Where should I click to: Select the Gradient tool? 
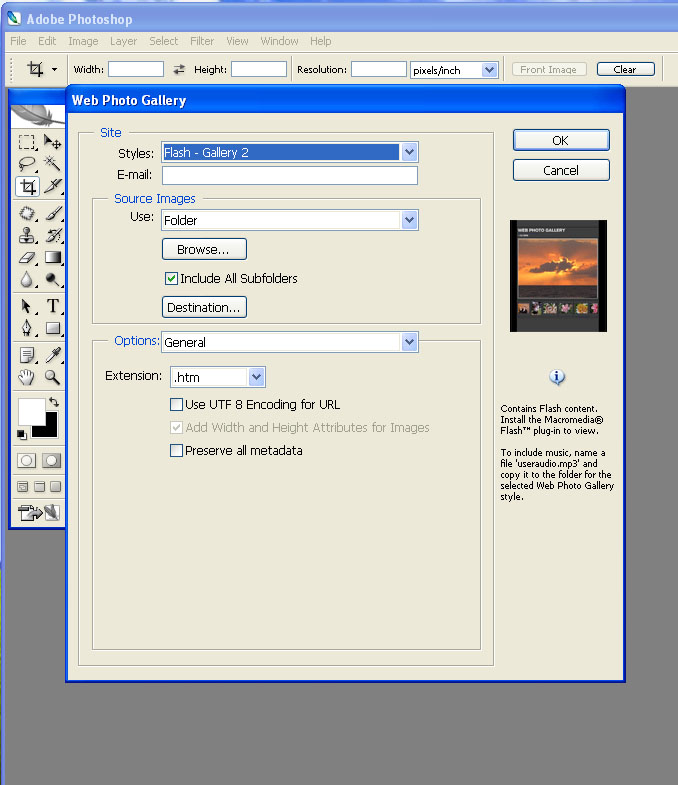(x=52, y=257)
